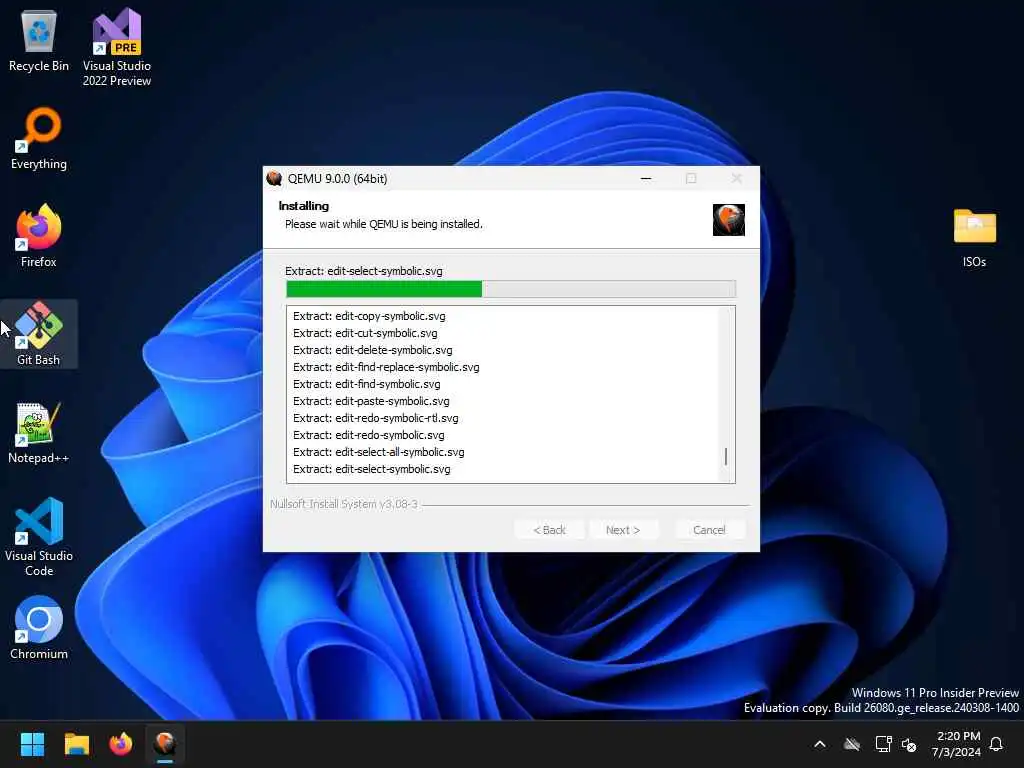
Task: Select 'Extract: edit-find-replace-symbolic.svg' log line
Action: pos(386,367)
